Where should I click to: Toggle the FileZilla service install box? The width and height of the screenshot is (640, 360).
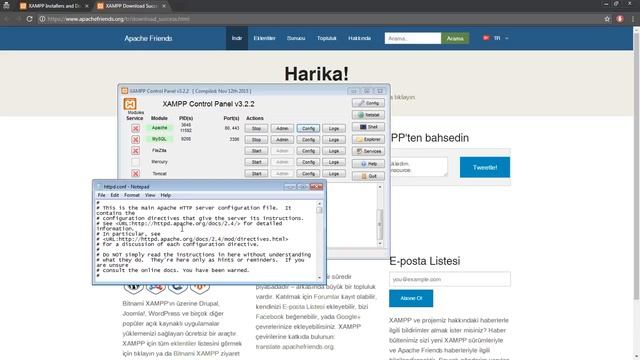click(136, 151)
